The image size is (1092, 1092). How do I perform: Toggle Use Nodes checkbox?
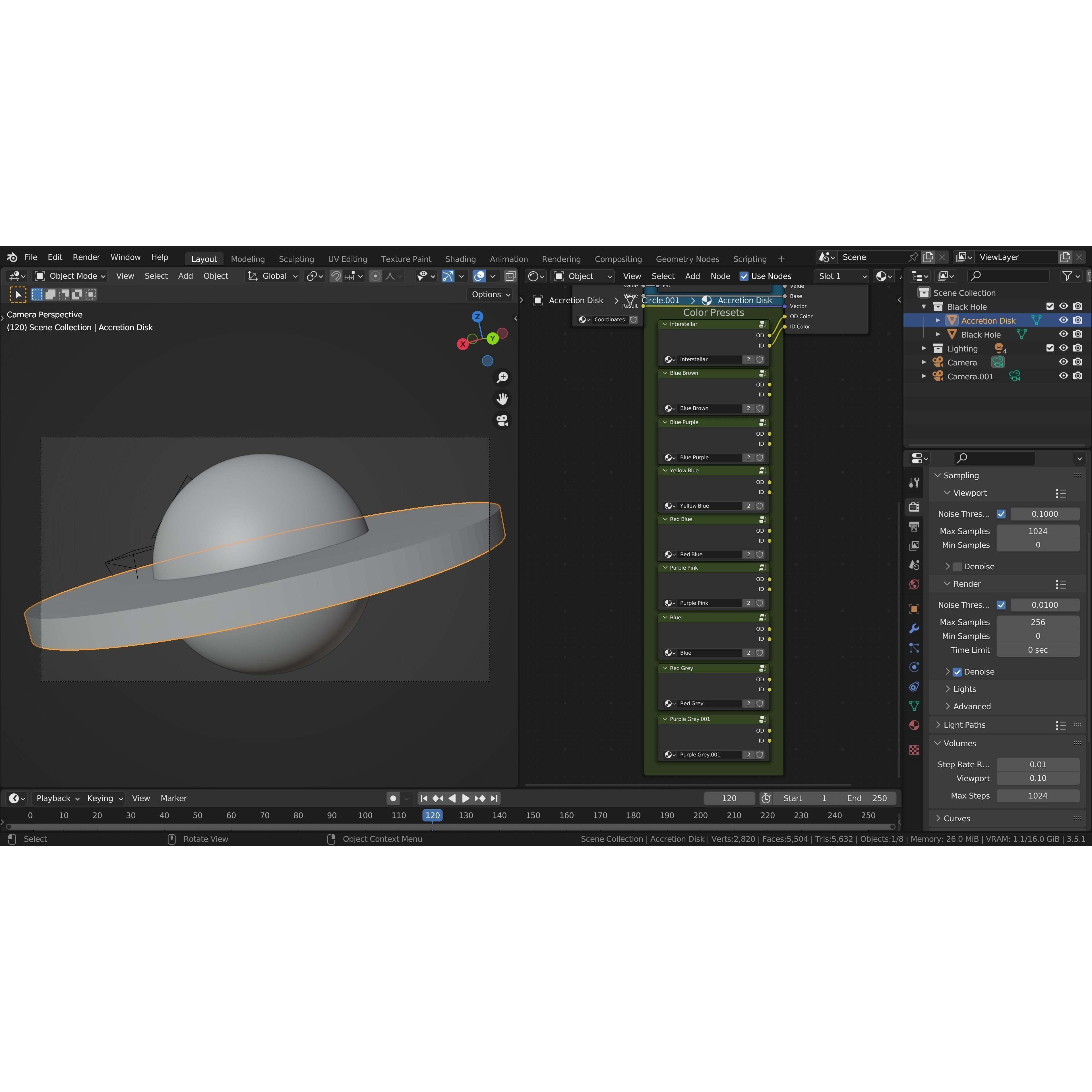pyautogui.click(x=744, y=276)
